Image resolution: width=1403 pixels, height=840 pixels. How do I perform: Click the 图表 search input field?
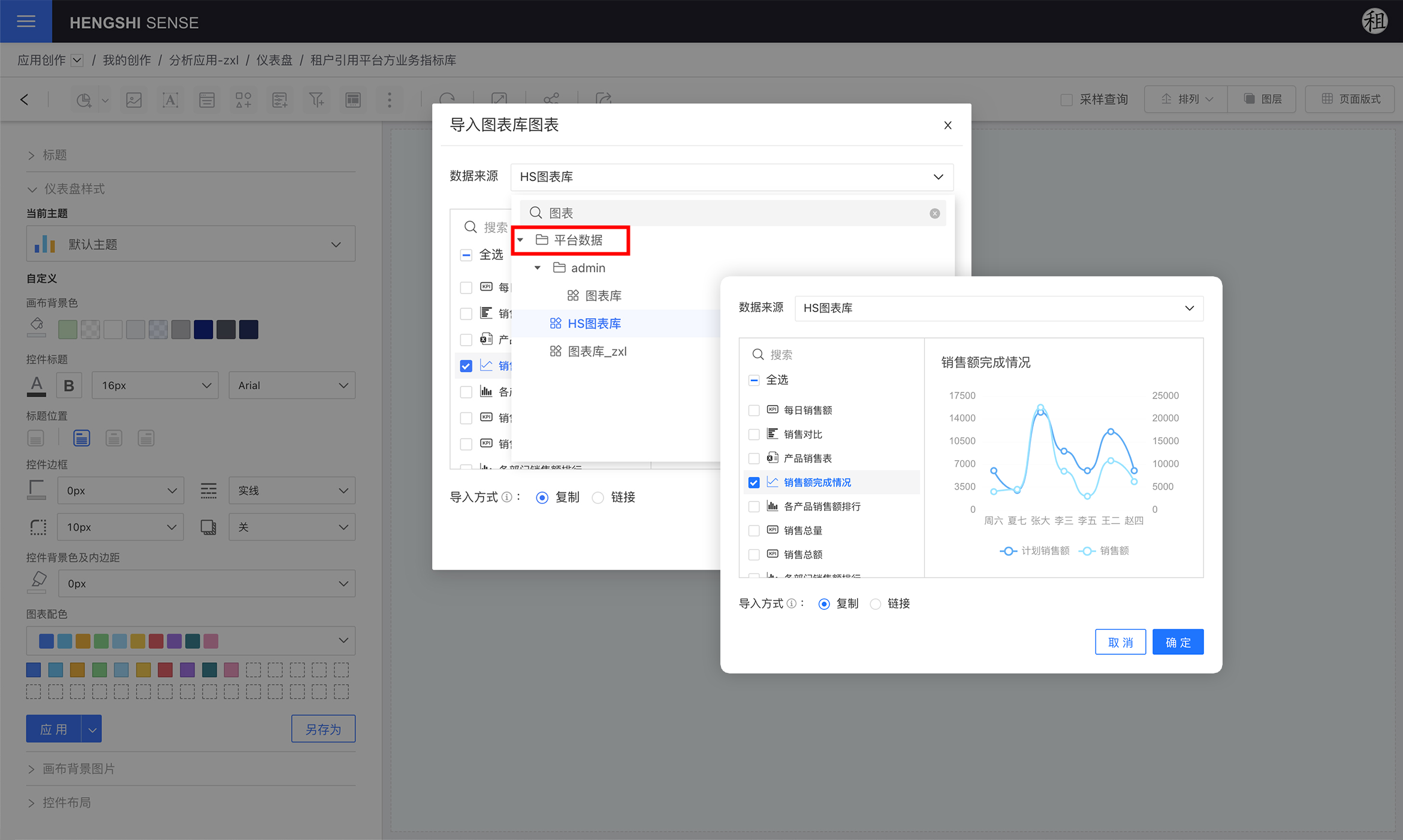pyautogui.click(x=732, y=213)
